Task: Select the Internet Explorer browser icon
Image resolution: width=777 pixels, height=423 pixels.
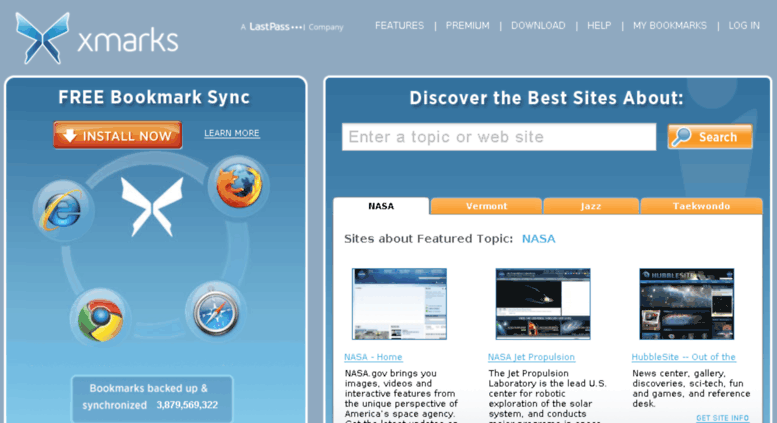Action: 62,210
